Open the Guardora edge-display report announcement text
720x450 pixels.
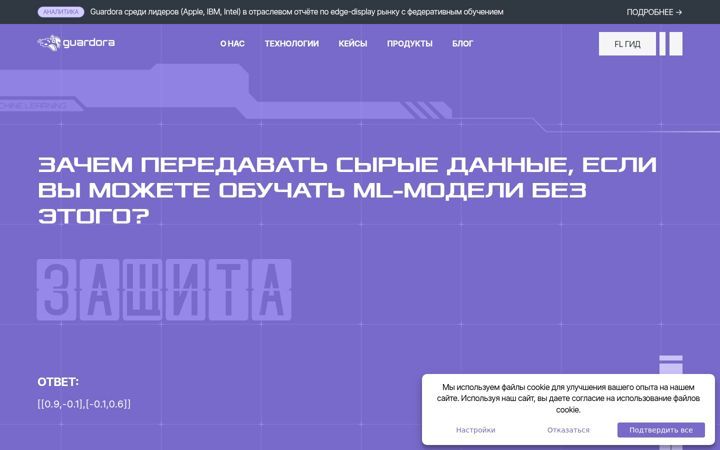[x=297, y=12]
